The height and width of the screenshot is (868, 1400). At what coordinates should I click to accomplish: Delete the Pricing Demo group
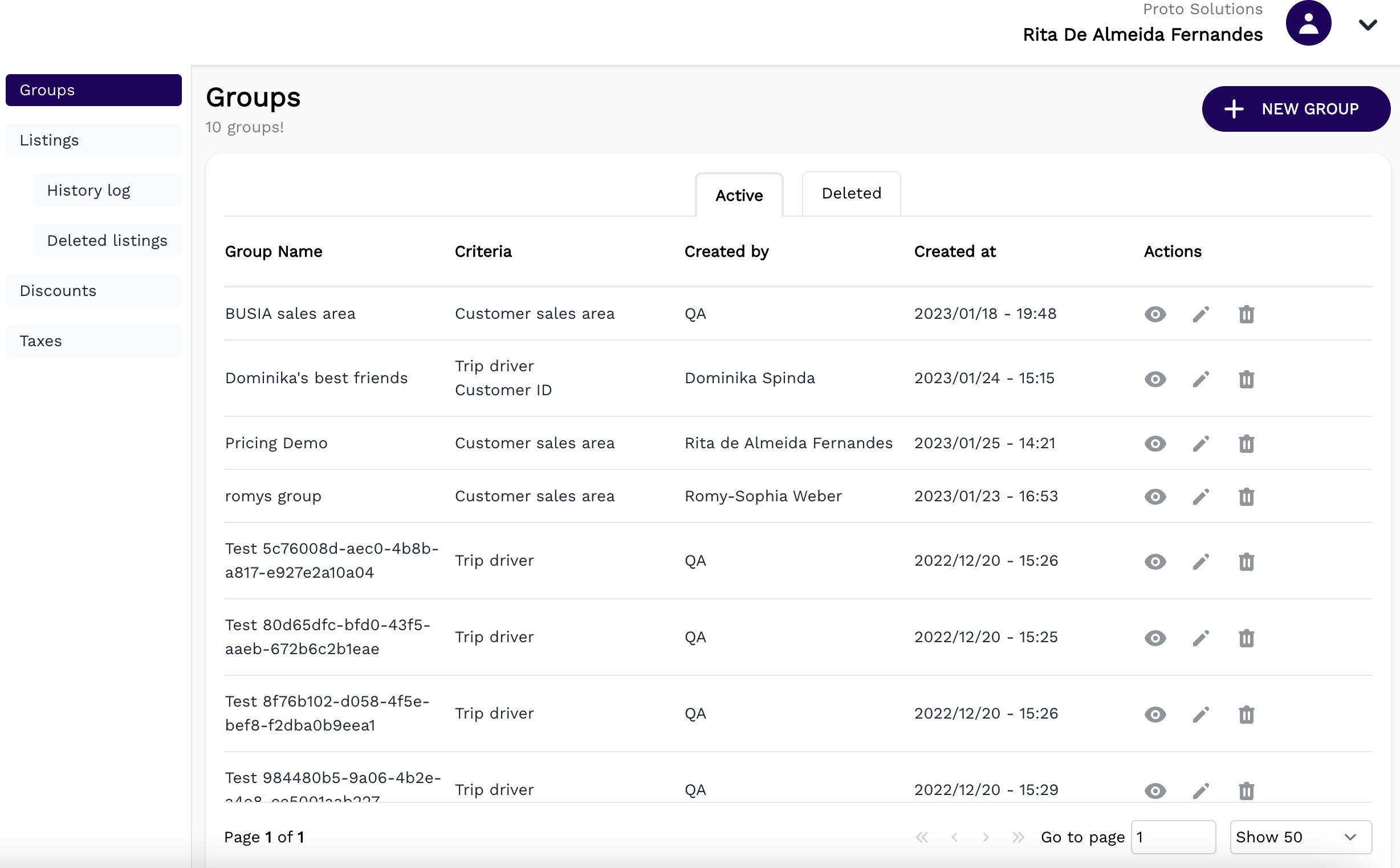coord(1246,443)
